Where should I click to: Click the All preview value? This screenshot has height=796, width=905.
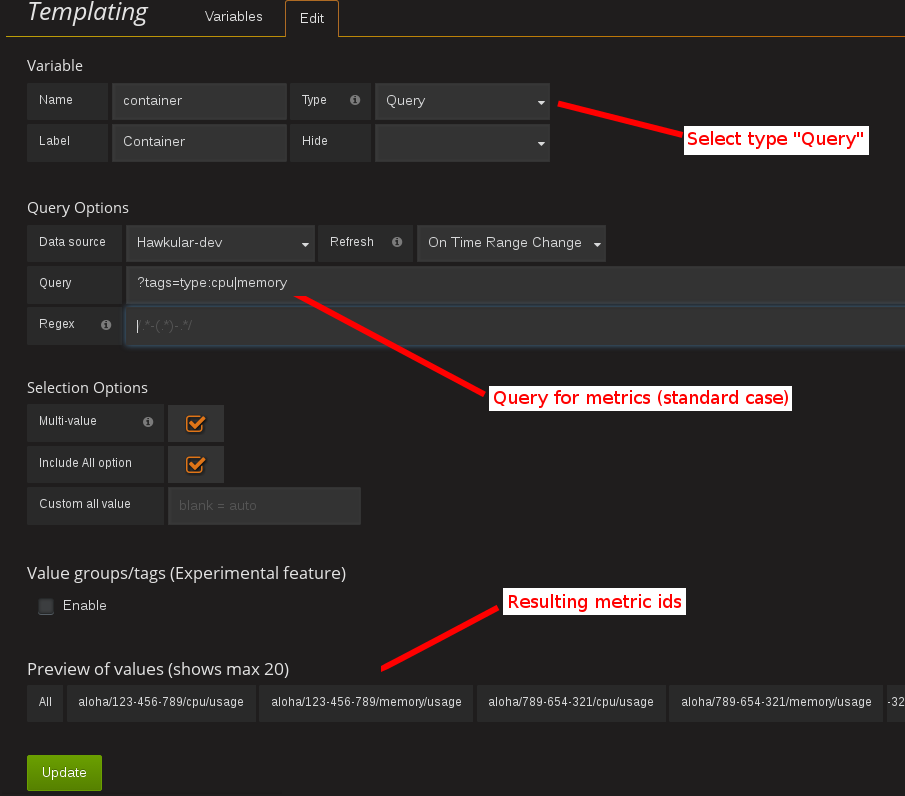click(x=45, y=702)
